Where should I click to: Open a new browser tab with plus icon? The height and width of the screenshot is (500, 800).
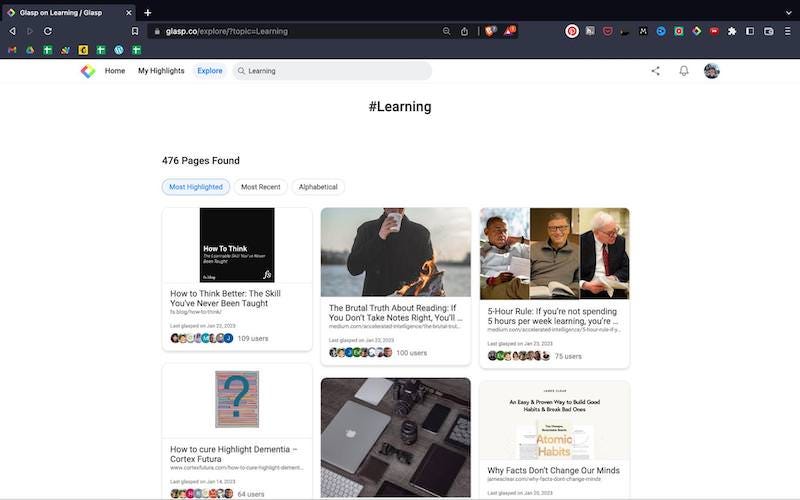click(x=147, y=12)
